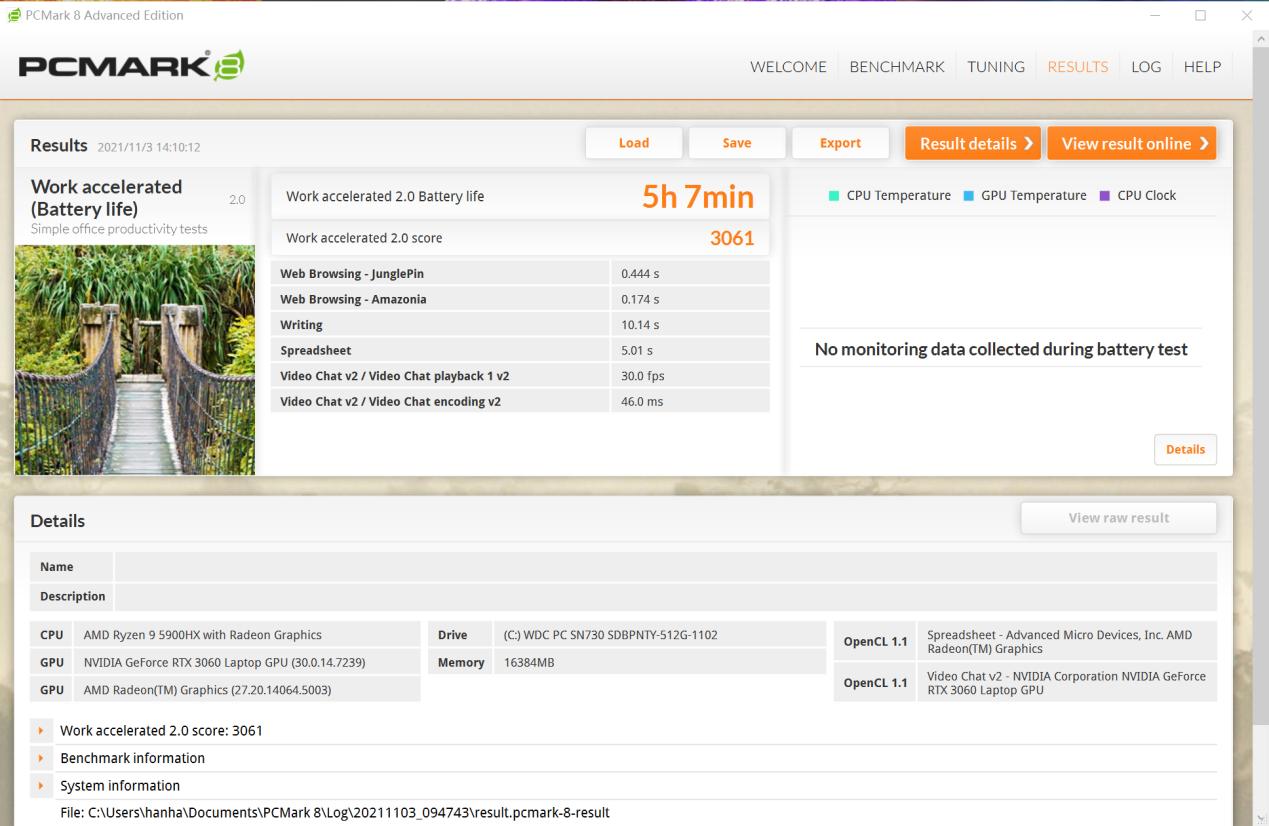The width and height of the screenshot is (1269, 826).
Task: Click the CPU Clock legend swatch
Action: click(x=1104, y=196)
